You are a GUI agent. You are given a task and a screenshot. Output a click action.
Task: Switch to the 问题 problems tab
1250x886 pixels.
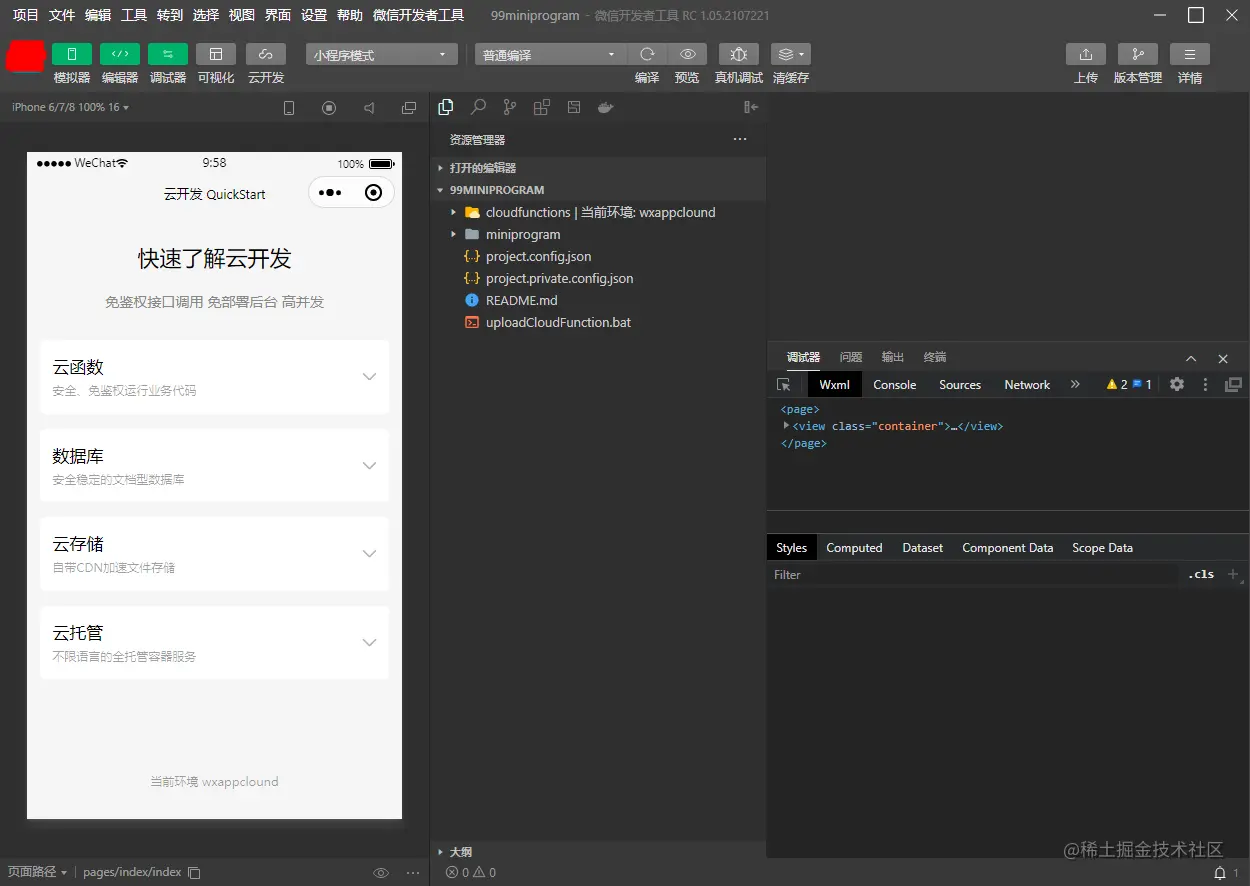tap(851, 357)
